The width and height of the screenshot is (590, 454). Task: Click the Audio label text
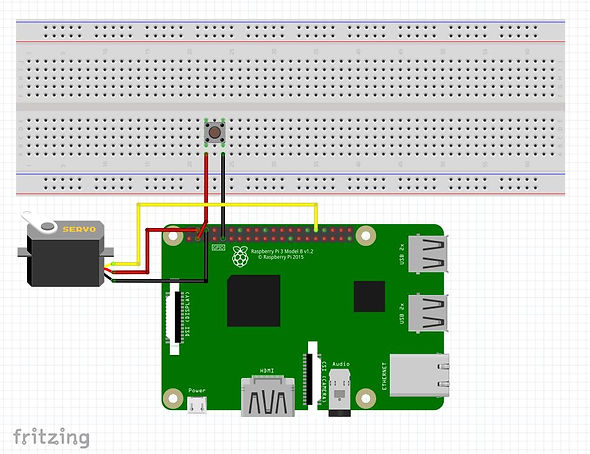[x=341, y=364]
